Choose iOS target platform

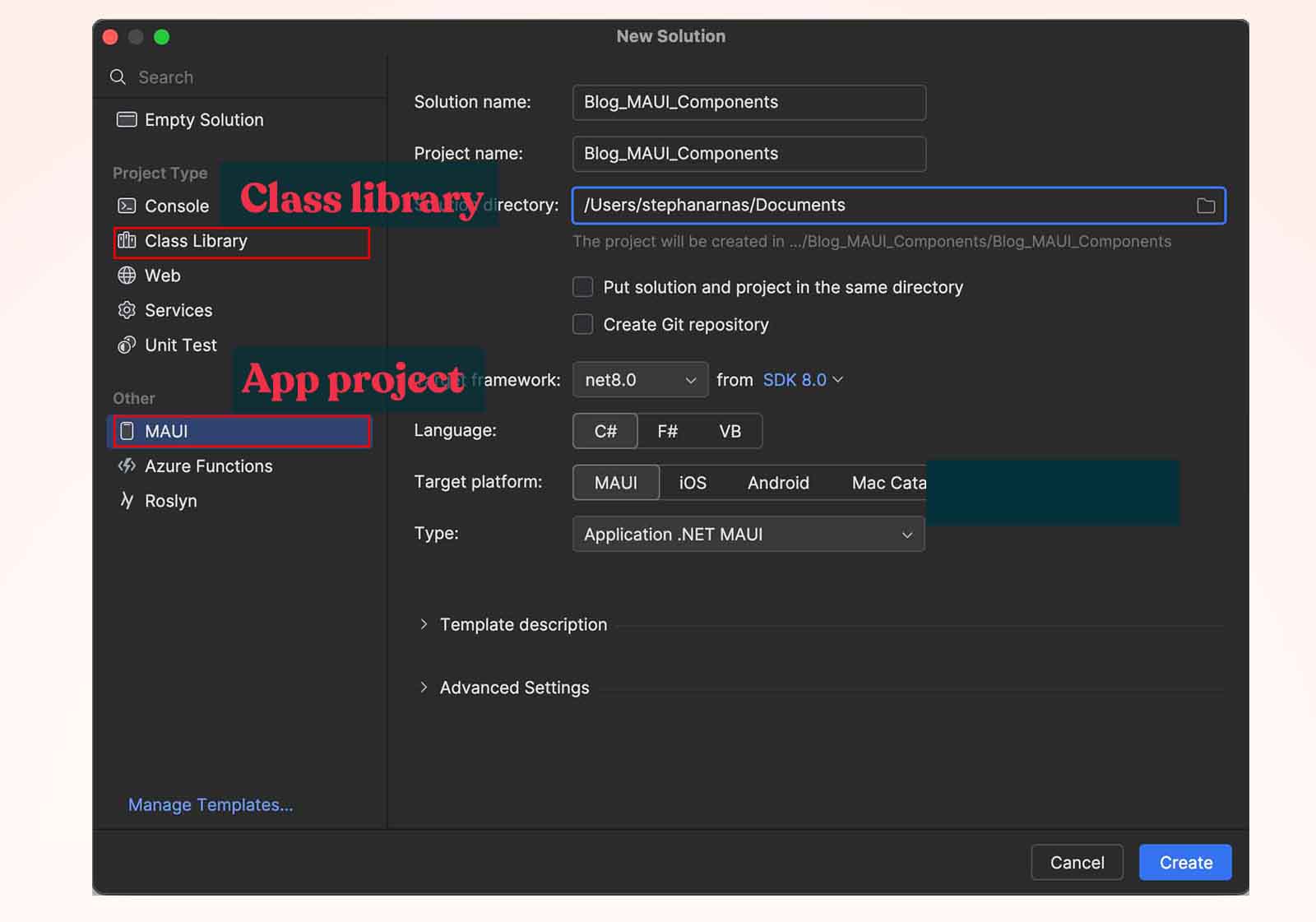coord(693,483)
